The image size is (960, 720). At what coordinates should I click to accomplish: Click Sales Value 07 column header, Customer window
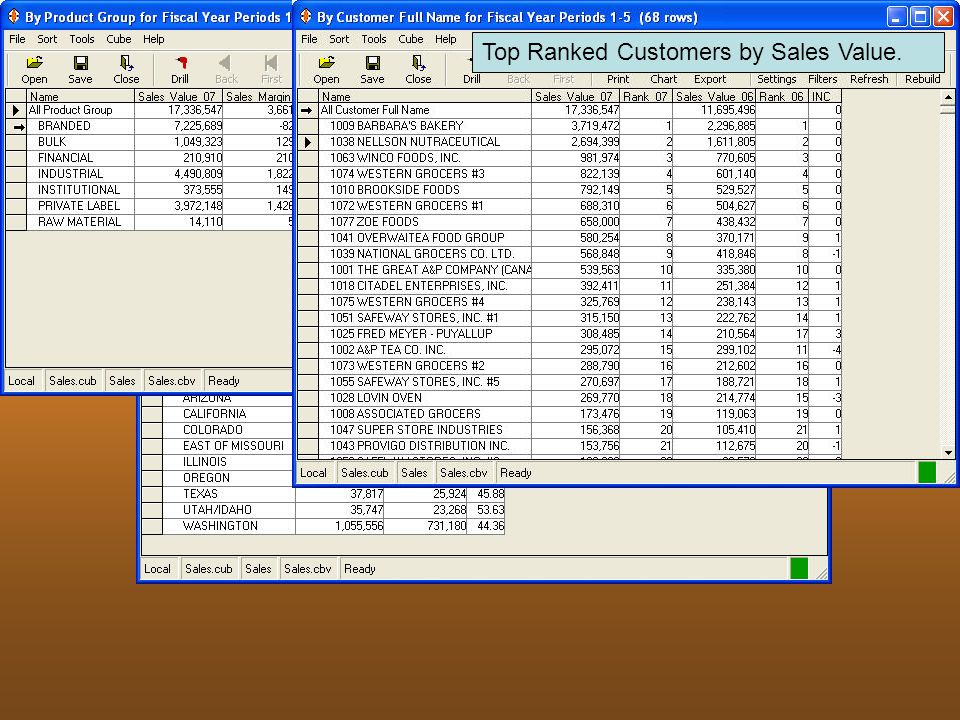[x=576, y=96]
